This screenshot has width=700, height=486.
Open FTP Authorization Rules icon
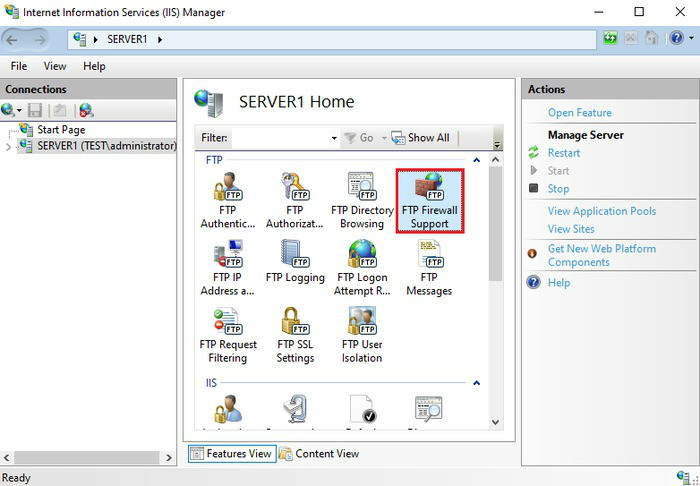click(x=295, y=200)
